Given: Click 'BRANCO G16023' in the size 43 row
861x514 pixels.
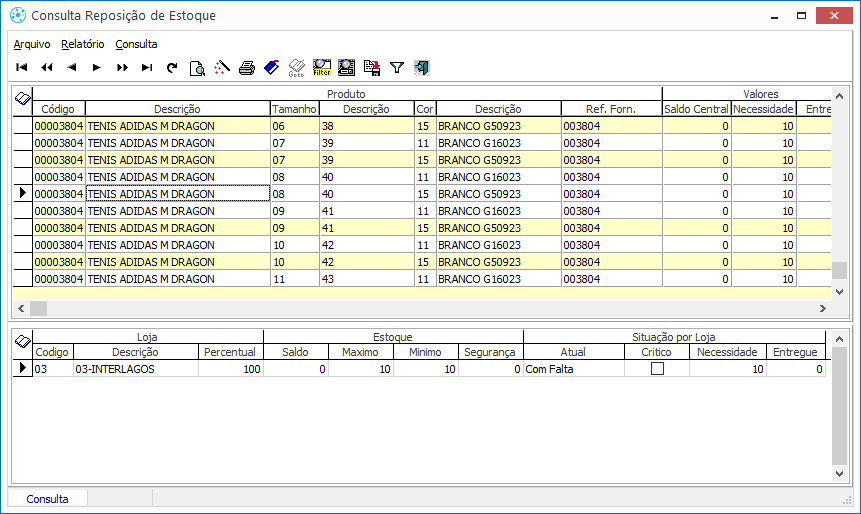Looking at the screenshot, I should click(x=498, y=279).
